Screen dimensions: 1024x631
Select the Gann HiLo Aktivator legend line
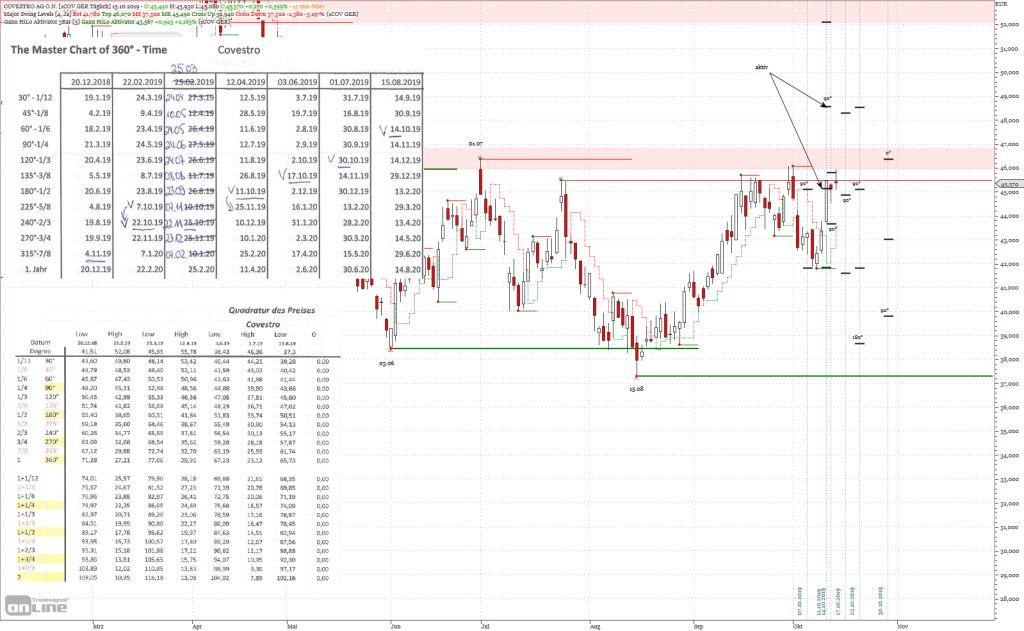coord(116,22)
